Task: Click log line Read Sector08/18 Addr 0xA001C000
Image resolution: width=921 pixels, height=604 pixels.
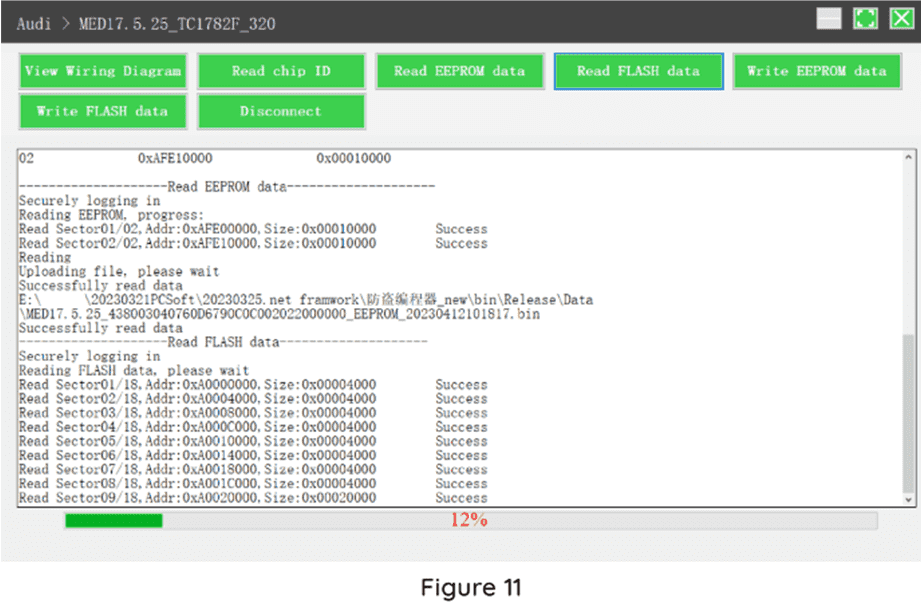Action: click(253, 484)
